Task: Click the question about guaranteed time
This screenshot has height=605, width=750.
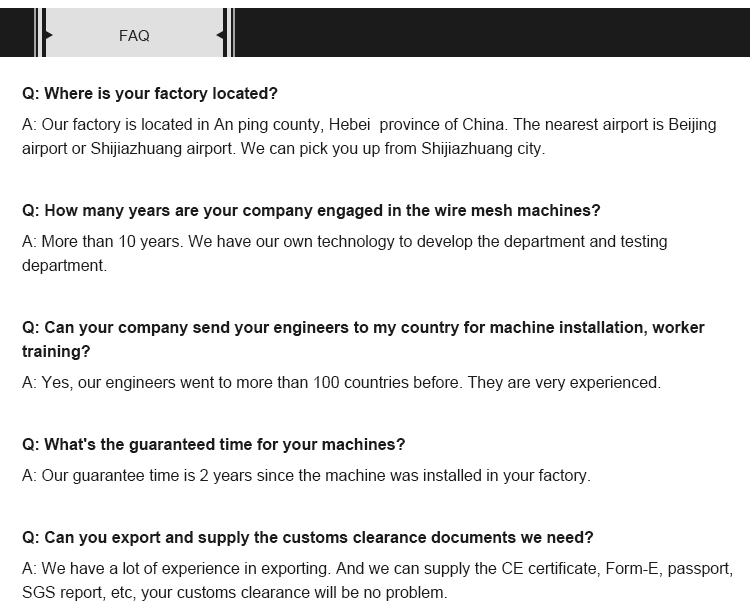Action: click(x=213, y=444)
